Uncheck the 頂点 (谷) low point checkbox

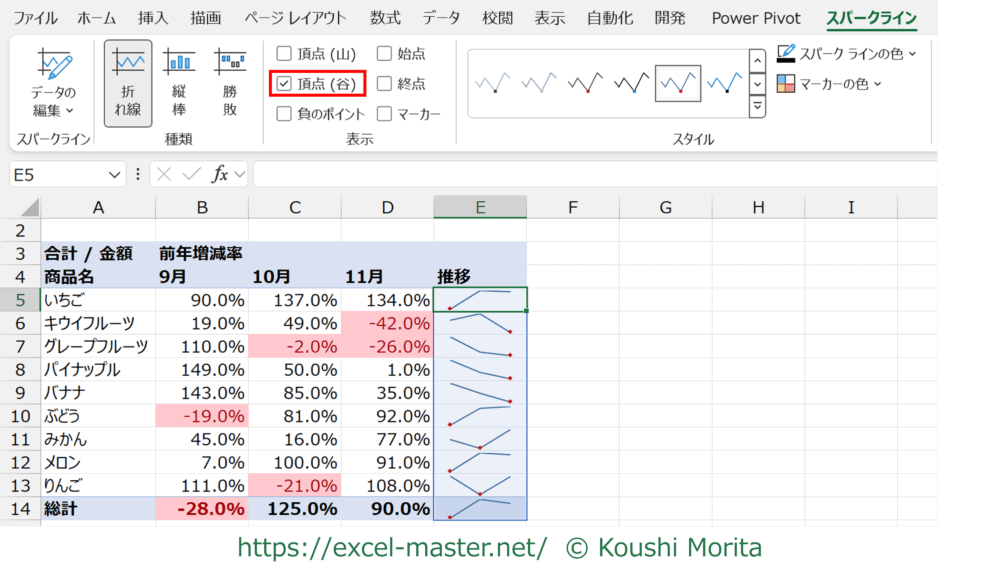pyautogui.click(x=285, y=84)
